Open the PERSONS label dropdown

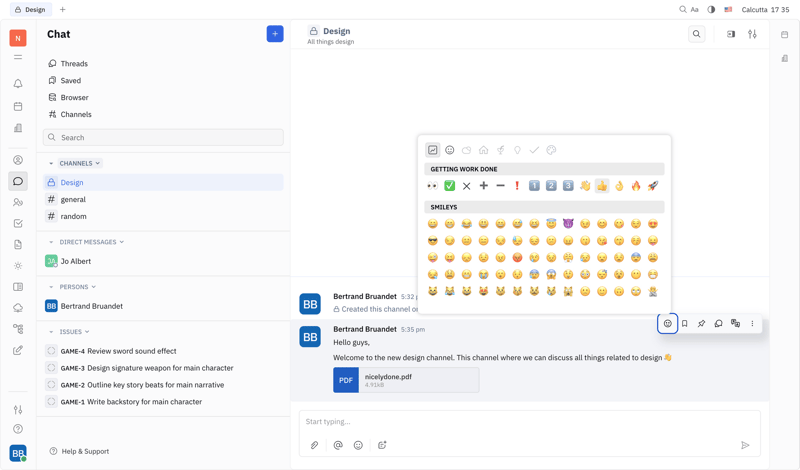click(x=78, y=287)
